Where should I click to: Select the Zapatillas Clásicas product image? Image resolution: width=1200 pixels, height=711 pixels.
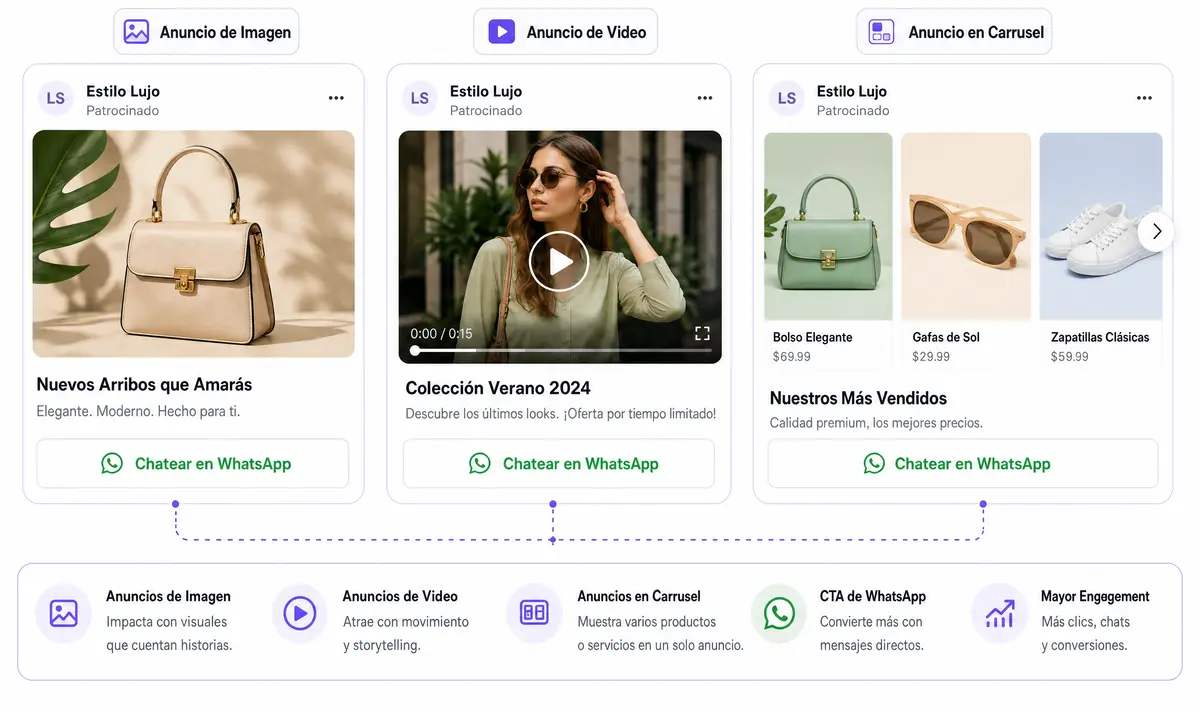[1101, 227]
